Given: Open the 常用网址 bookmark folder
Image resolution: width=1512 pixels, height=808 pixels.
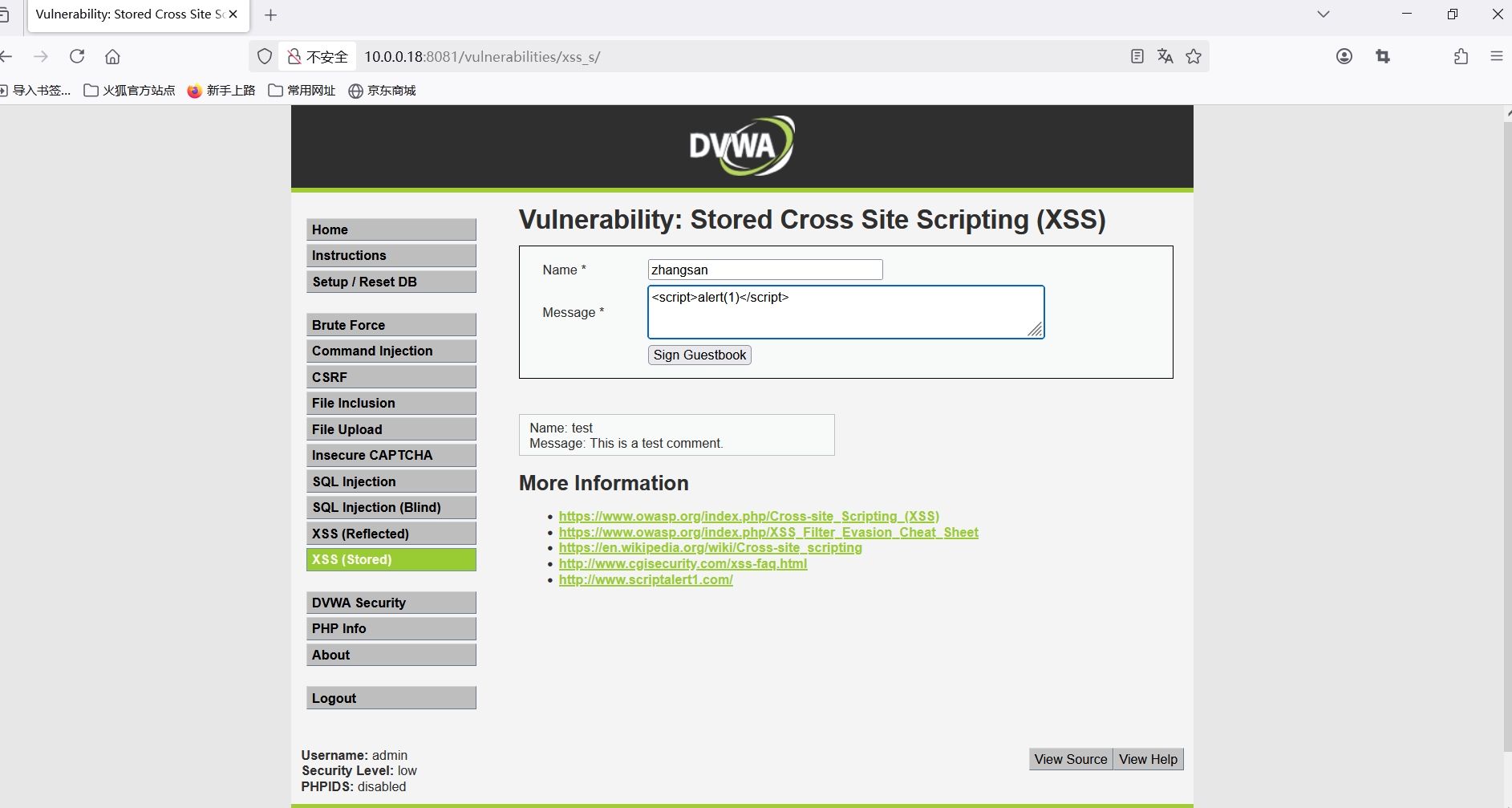Looking at the screenshot, I should click(x=302, y=90).
